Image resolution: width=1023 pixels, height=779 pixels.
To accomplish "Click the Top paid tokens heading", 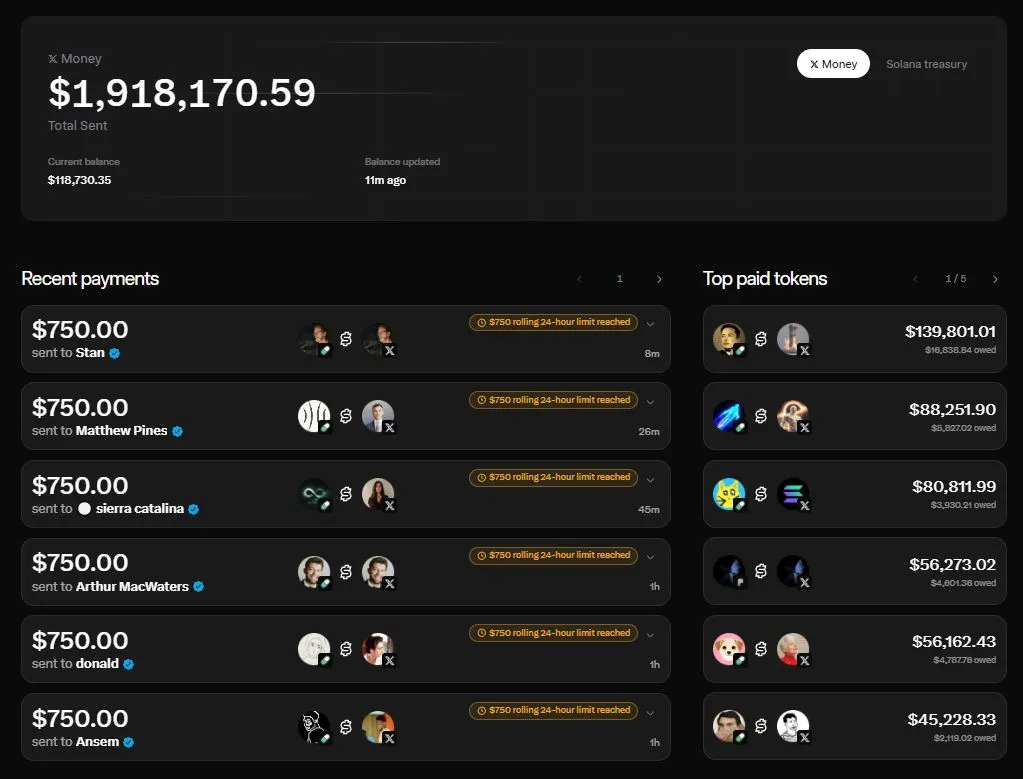I will 765,279.
